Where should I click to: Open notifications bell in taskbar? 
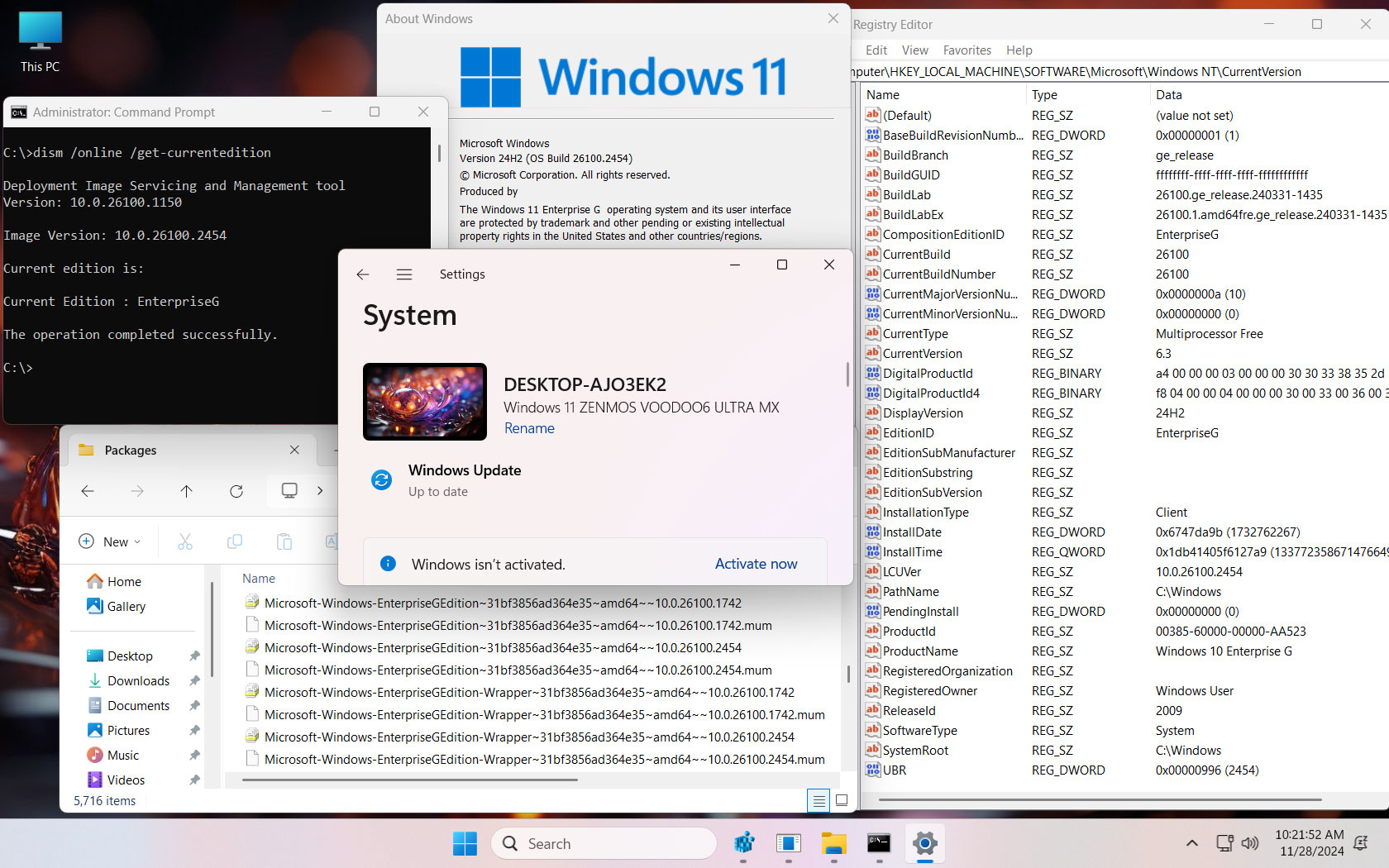pyautogui.click(x=1361, y=843)
